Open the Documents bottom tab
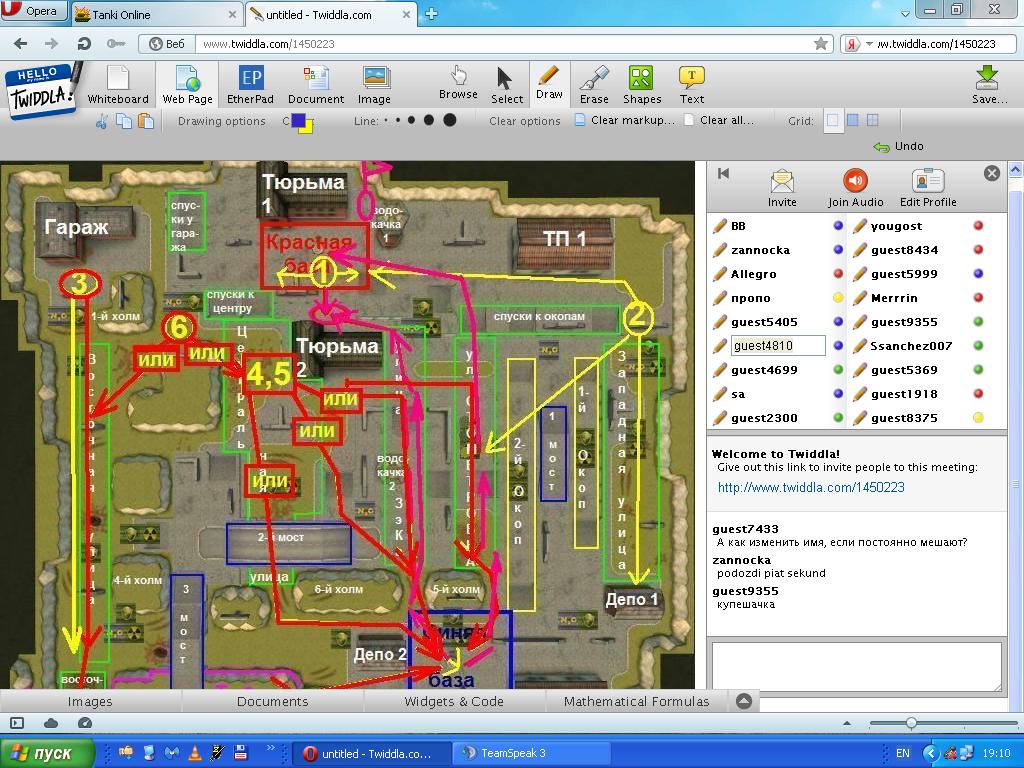The width and height of the screenshot is (1024, 768). (x=272, y=701)
